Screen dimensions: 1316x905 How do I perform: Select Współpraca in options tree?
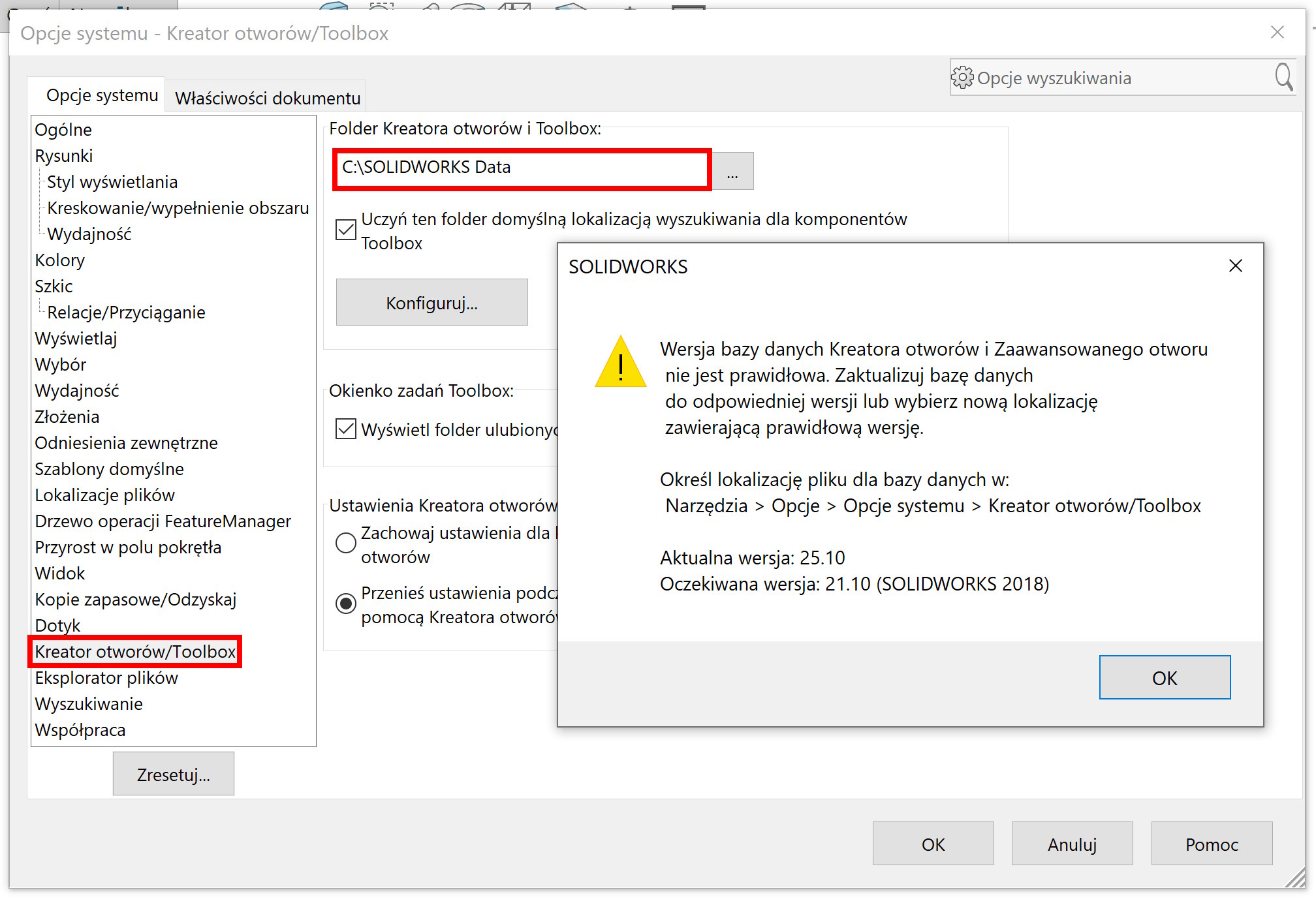click(80, 730)
